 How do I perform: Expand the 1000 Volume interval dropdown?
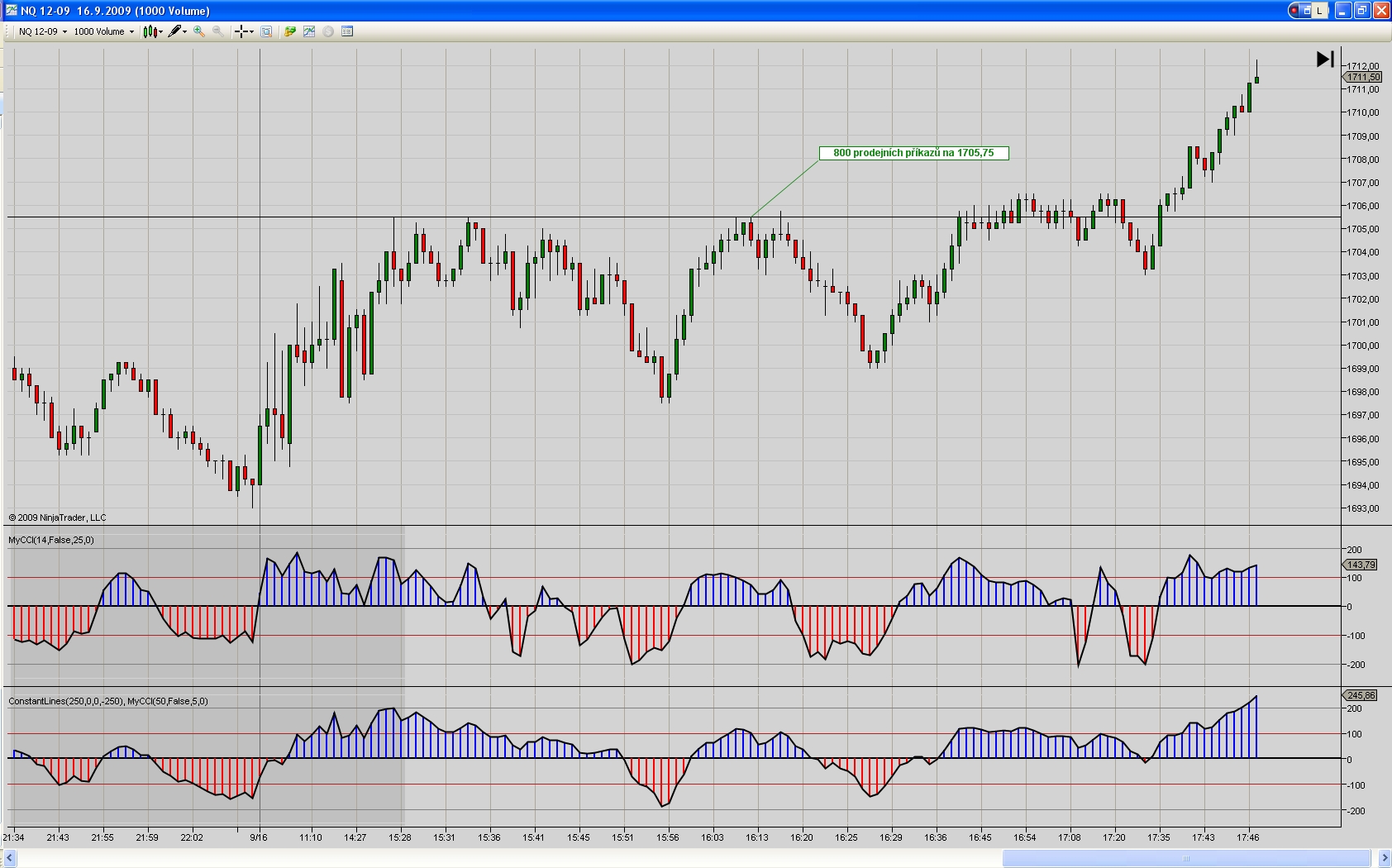click(131, 32)
